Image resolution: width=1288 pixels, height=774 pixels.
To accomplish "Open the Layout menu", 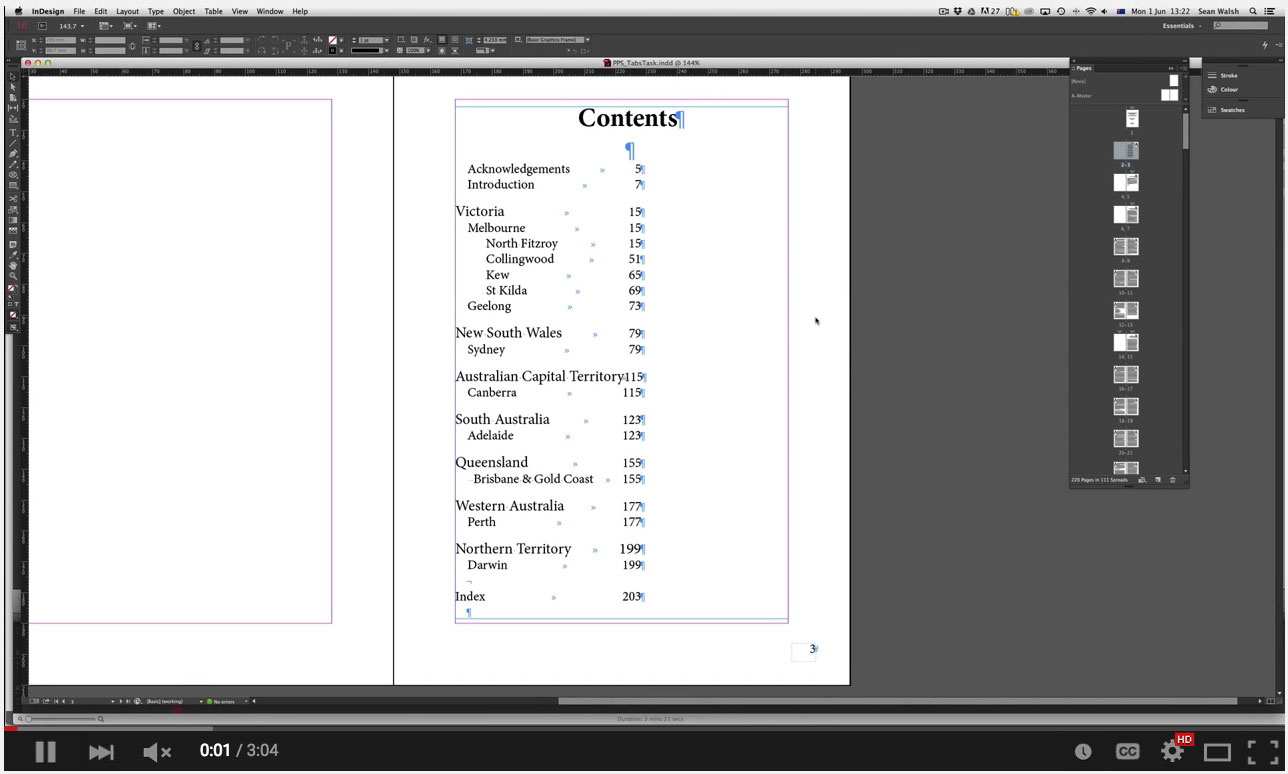I will tap(127, 11).
